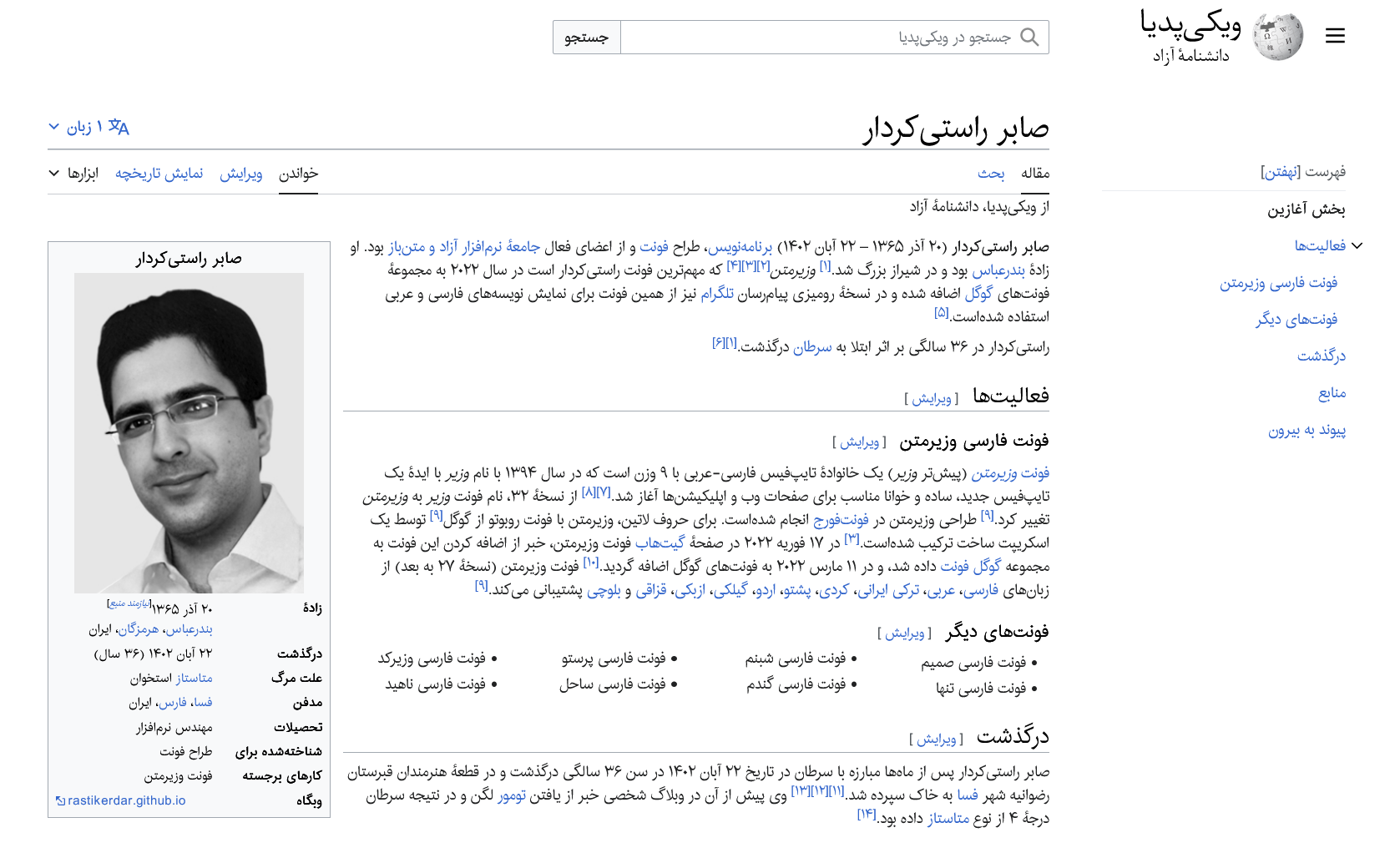Click the فونت فارسی صمیم list item

(973, 663)
